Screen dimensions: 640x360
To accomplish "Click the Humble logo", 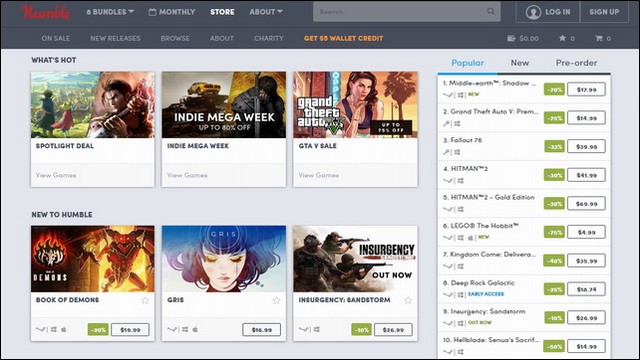I will (46, 12).
